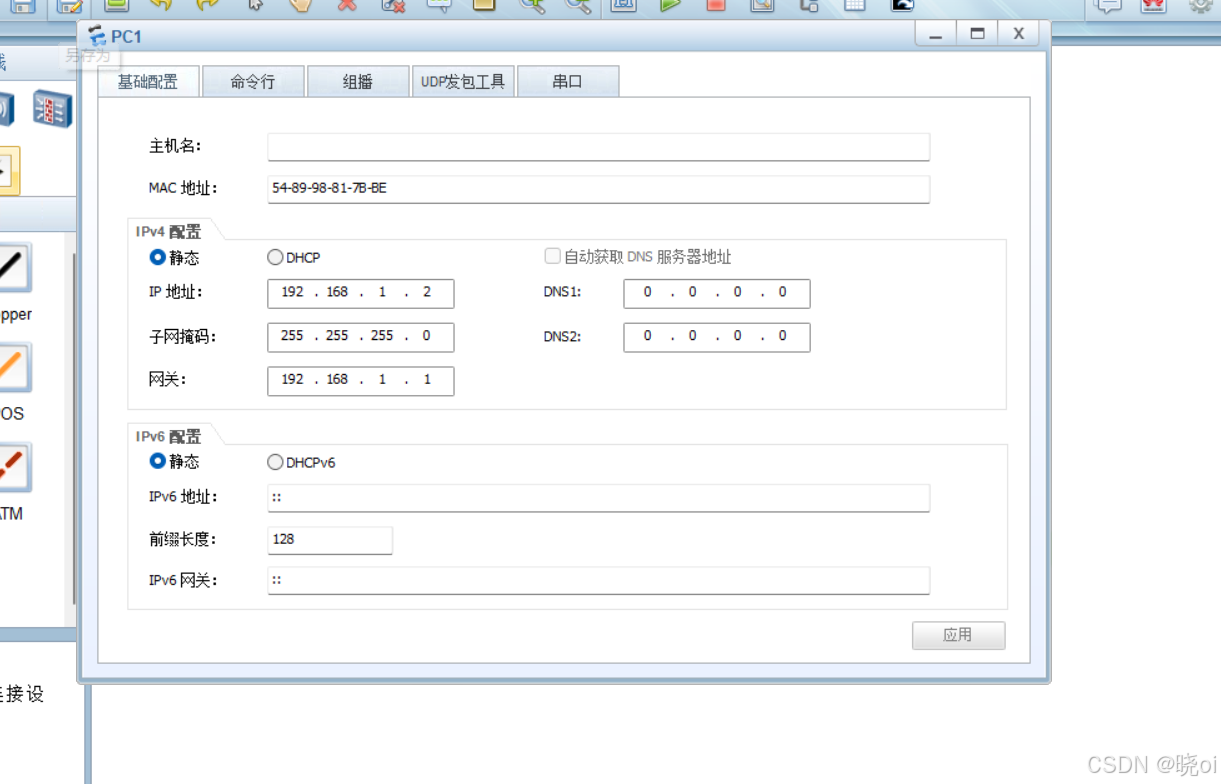Click the red stop devices icon
Image resolution: width=1221 pixels, height=784 pixels.
(x=716, y=5)
